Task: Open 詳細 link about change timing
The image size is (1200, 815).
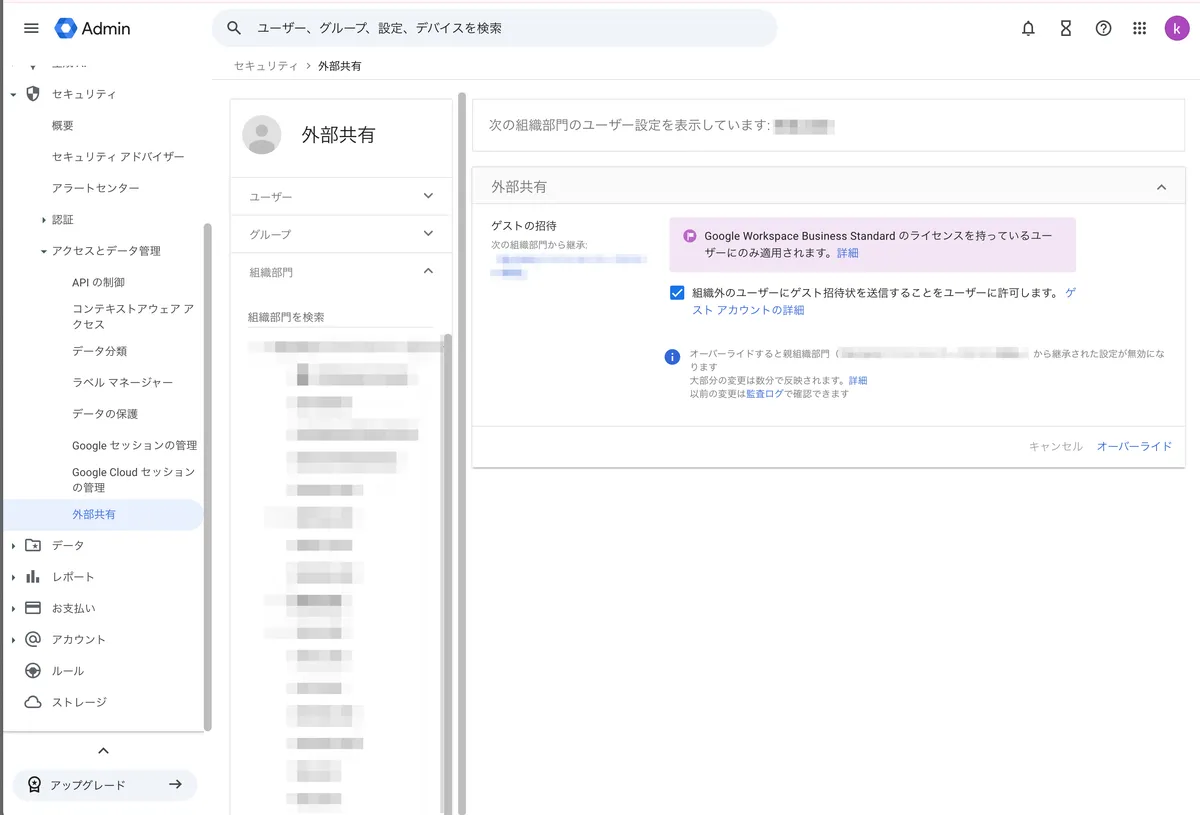Action: pyautogui.click(x=858, y=381)
